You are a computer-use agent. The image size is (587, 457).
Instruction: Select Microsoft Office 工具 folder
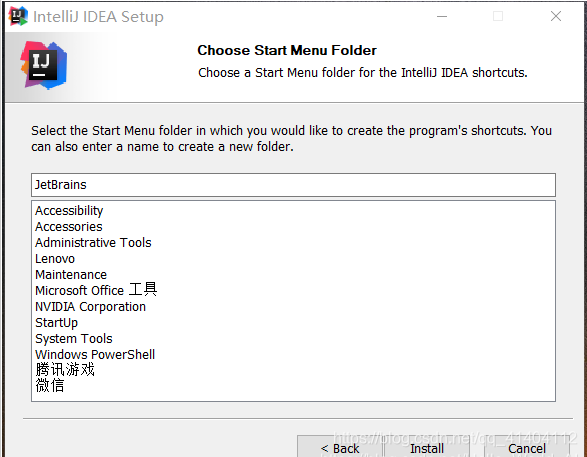[96, 290]
